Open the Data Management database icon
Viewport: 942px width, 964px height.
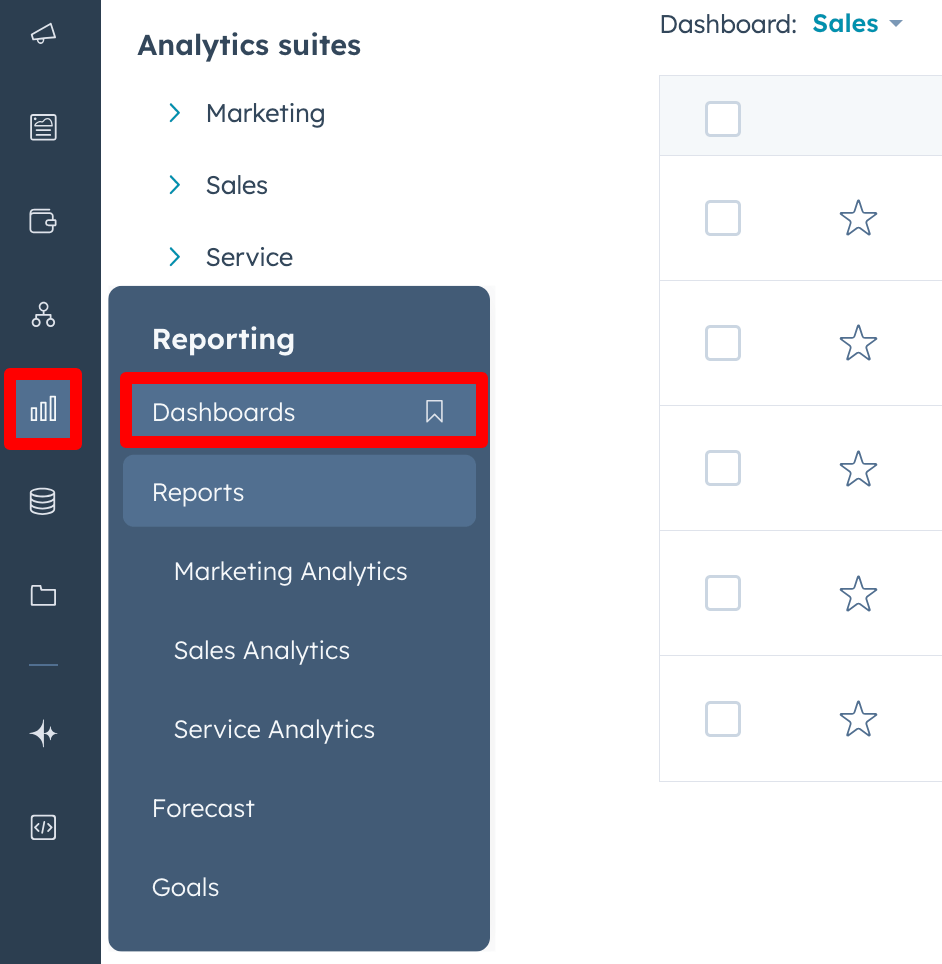point(43,502)
